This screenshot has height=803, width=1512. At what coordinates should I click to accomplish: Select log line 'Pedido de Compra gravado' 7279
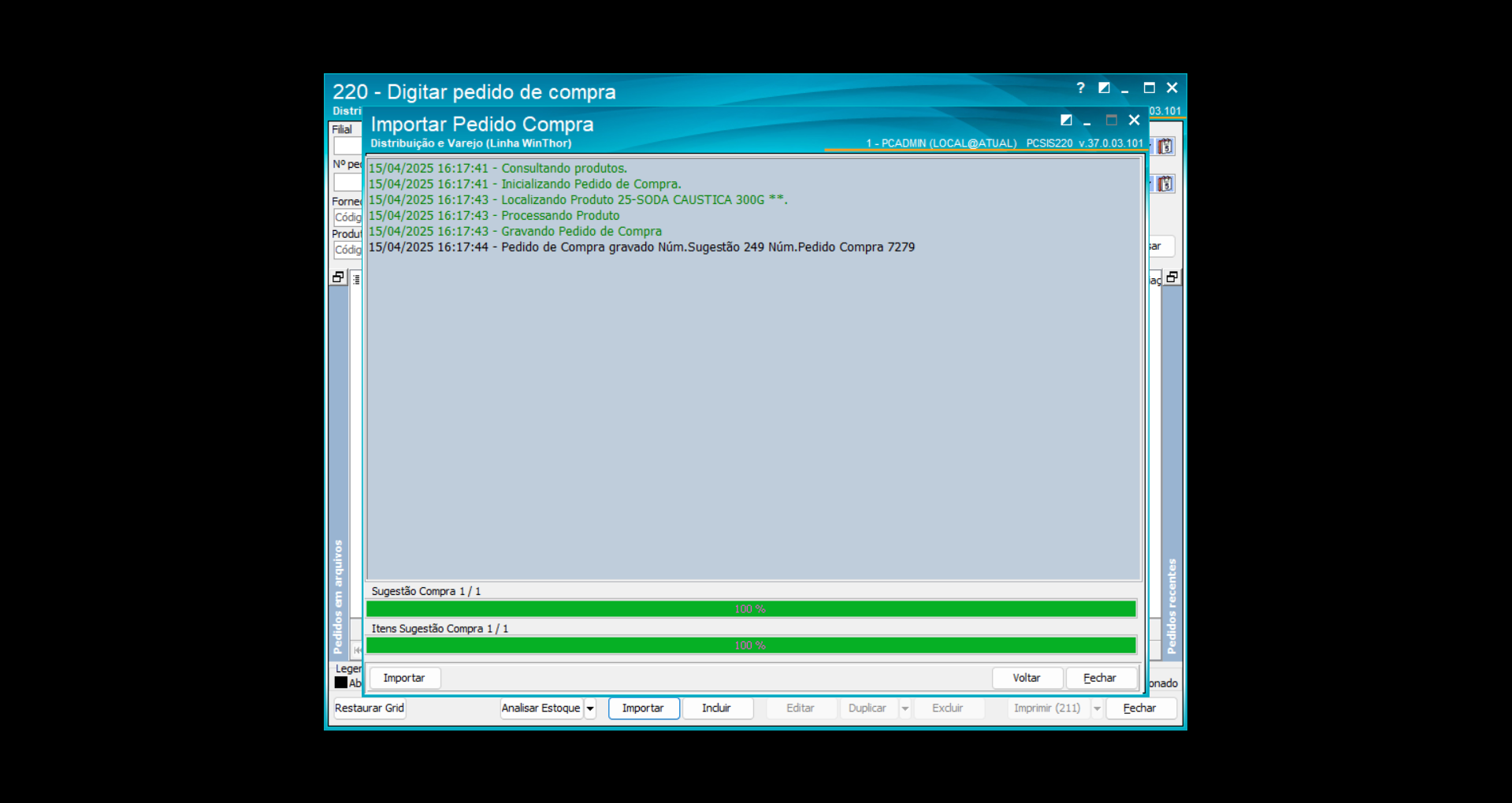click(x=642, y=247)
